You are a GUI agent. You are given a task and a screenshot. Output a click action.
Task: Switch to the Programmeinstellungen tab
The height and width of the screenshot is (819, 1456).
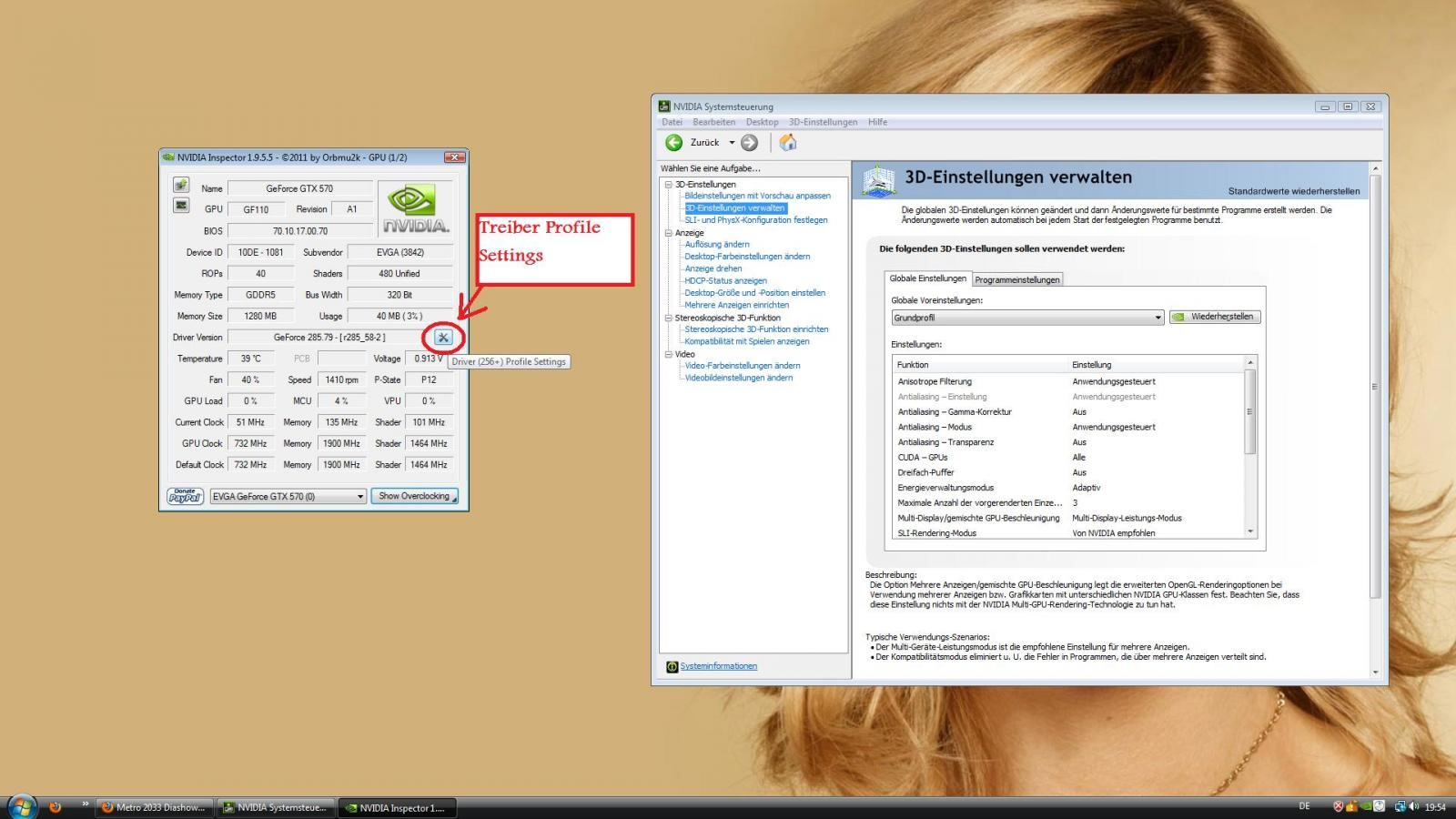[x=1017, y=279]
